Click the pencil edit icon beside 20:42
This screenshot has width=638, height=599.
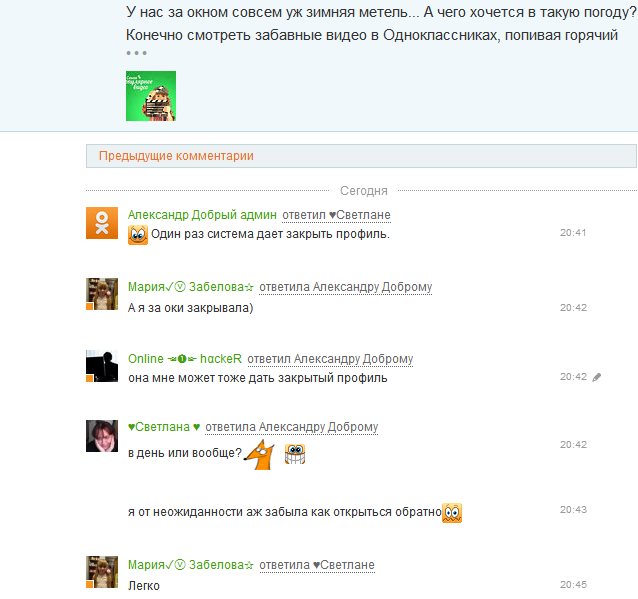[596, 377]
